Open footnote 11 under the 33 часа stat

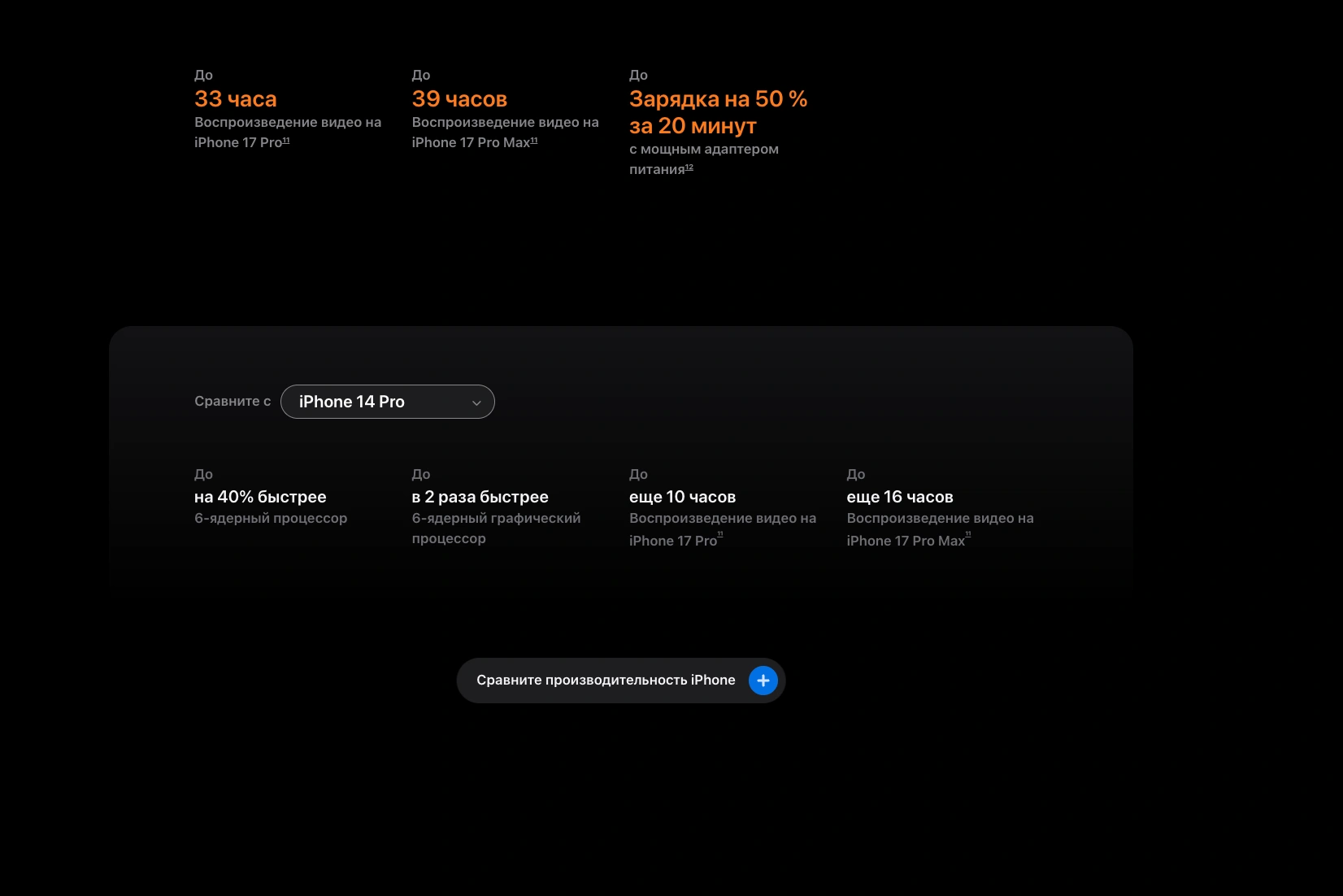(286, 141)
